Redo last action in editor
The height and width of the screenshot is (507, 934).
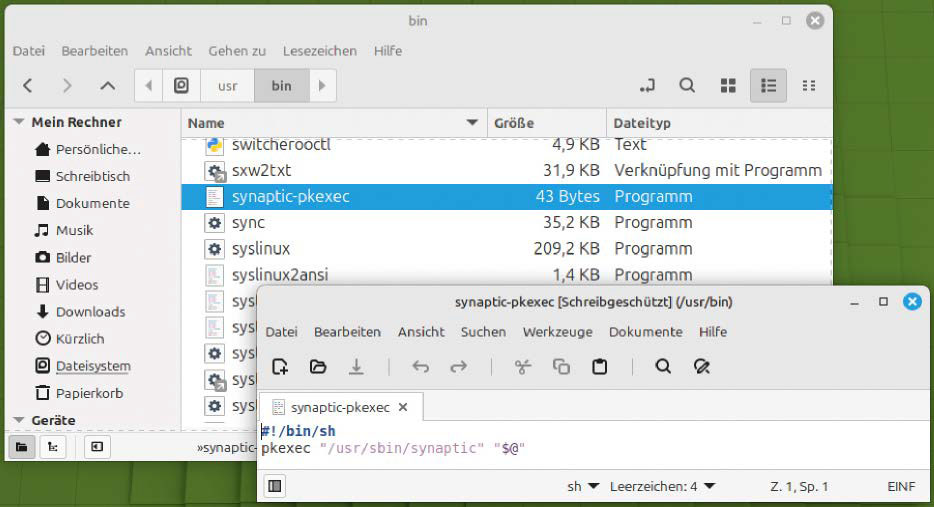pos(459,366)
